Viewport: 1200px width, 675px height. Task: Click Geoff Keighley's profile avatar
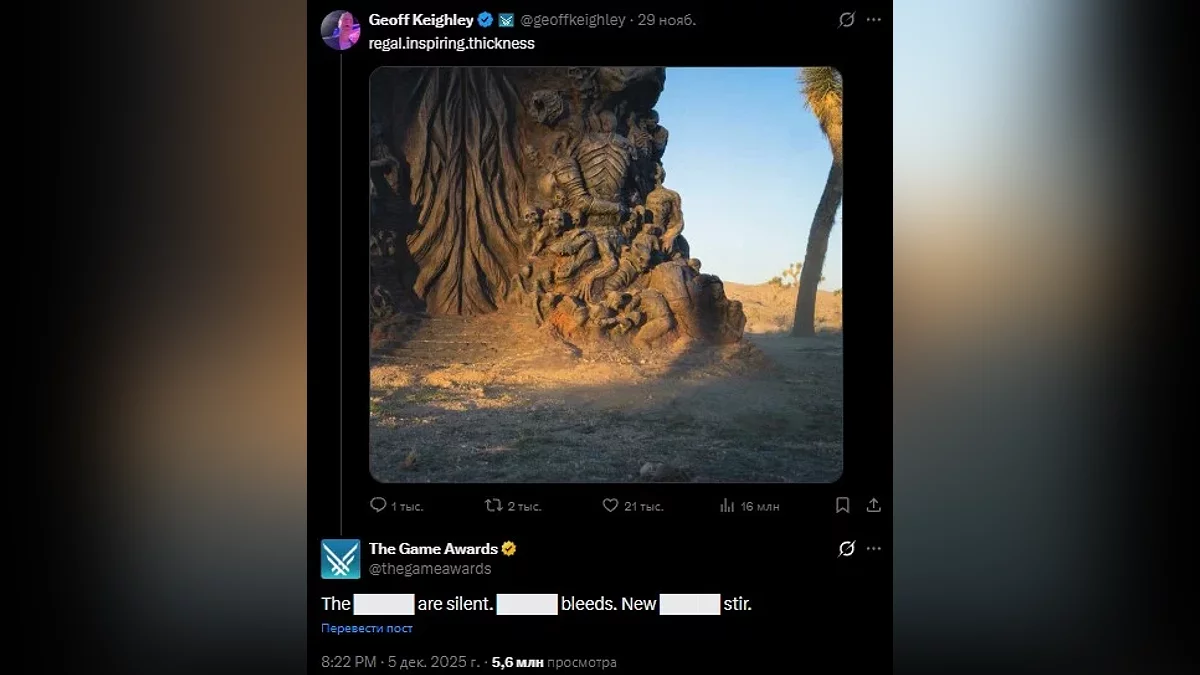coord(340,30)
